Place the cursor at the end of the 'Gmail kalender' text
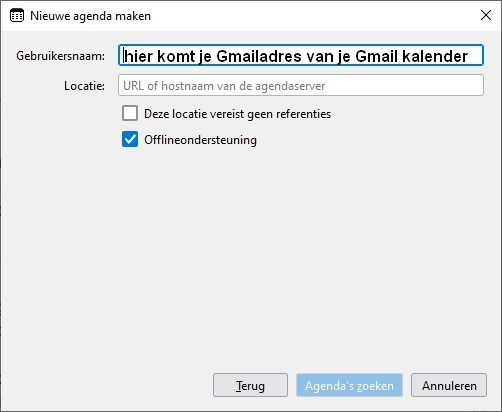The image size is (502, 412). pos(468,56)
